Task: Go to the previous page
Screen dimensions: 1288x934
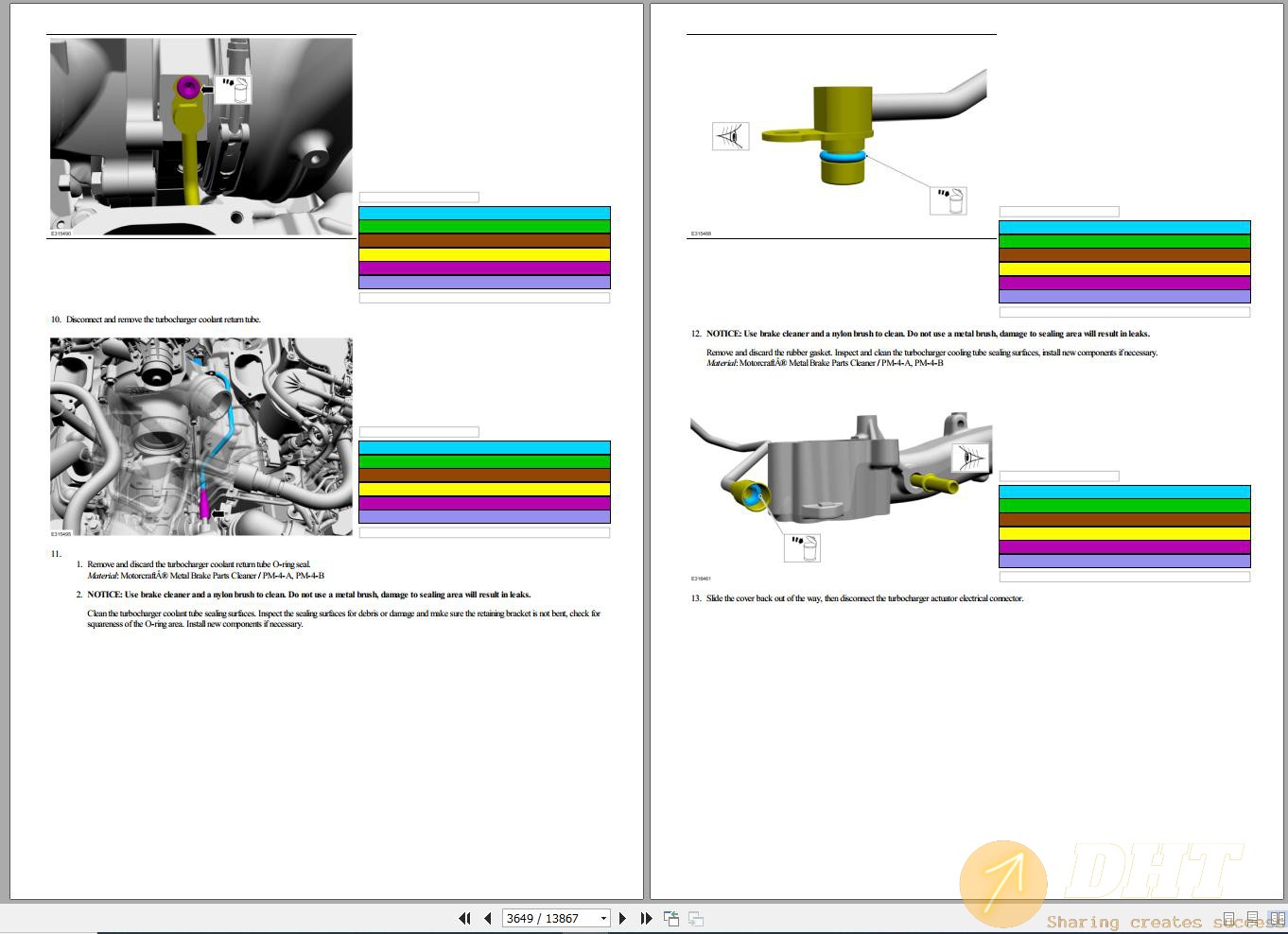Action: (487, 918)
